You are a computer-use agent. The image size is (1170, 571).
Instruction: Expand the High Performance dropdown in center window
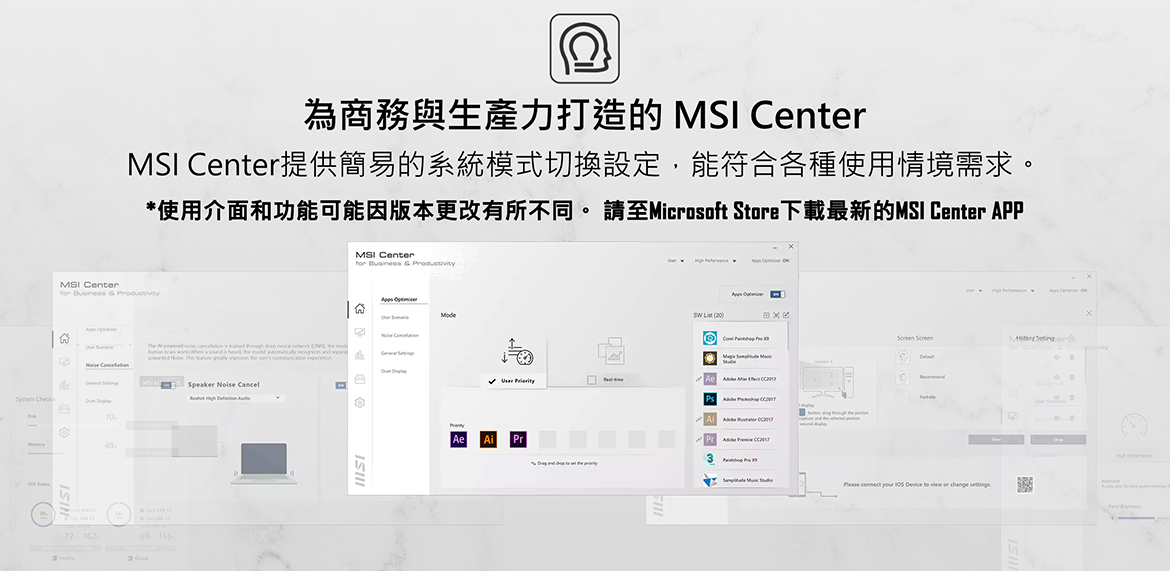click(715, 261)
